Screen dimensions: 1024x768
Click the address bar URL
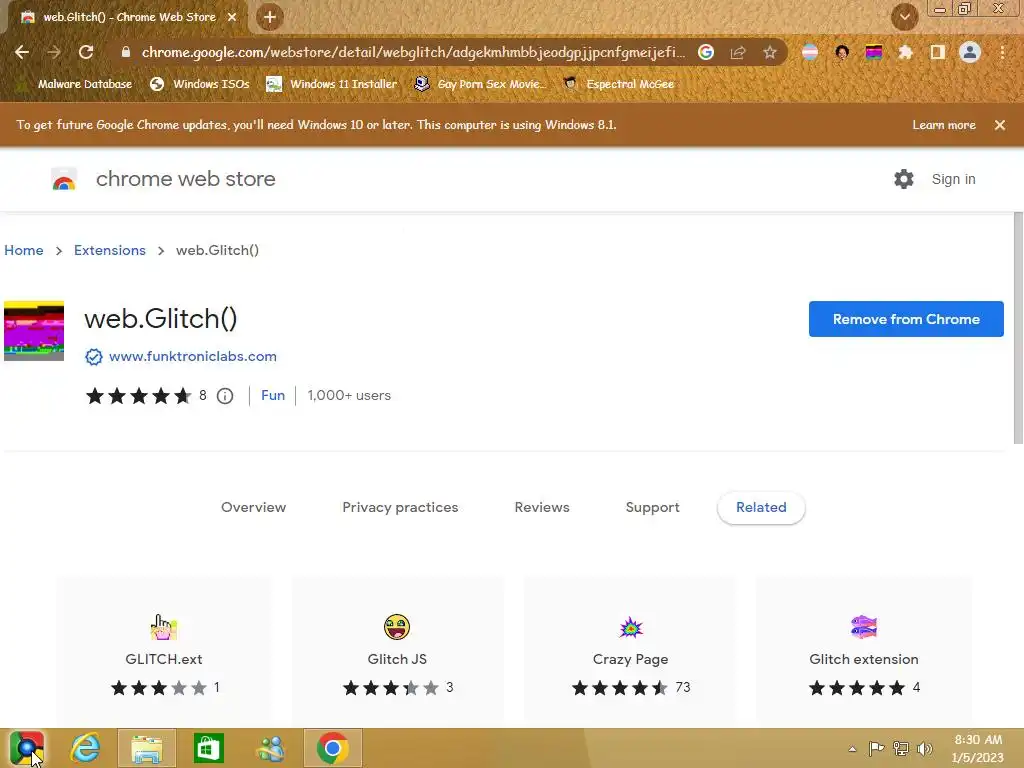click(x=413, y=52)
